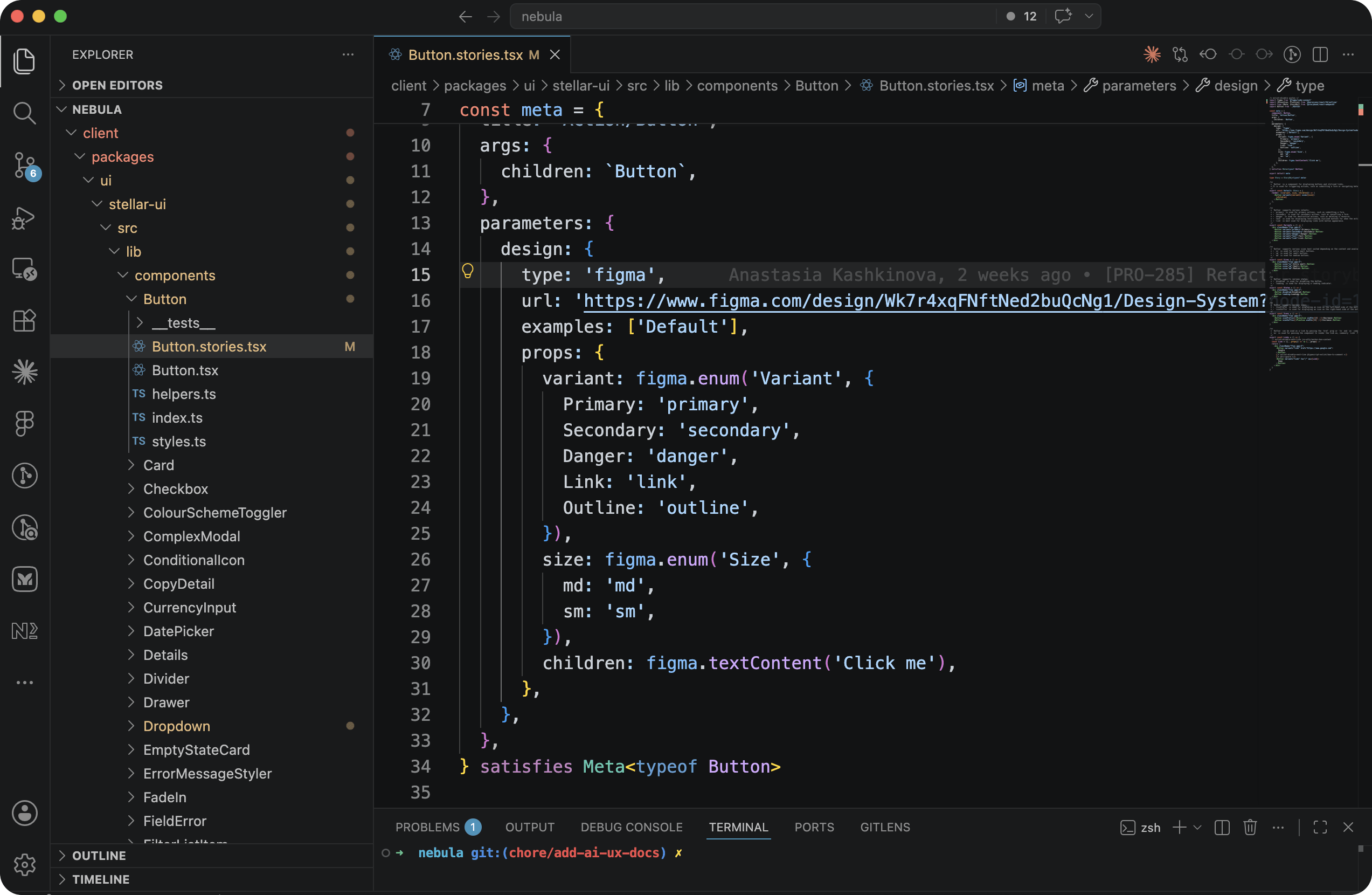
Task: Click the nebula command center search box
Action: pos(753,16)
